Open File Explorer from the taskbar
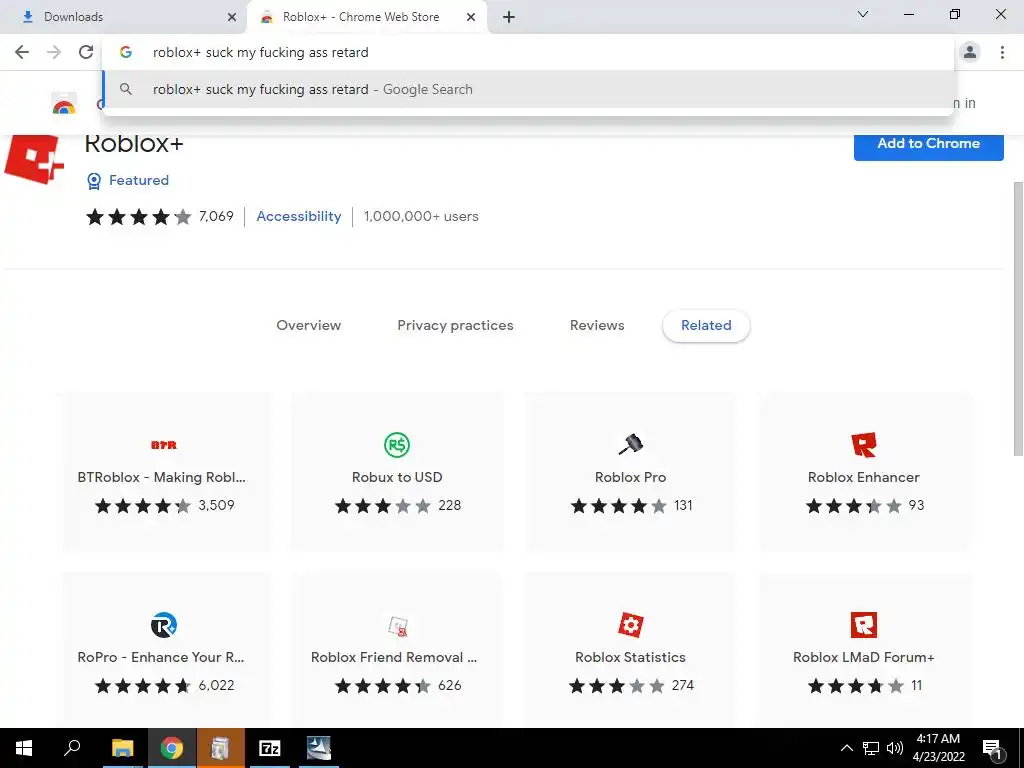This screenshot has height=768, width=1024. point(122,748)
